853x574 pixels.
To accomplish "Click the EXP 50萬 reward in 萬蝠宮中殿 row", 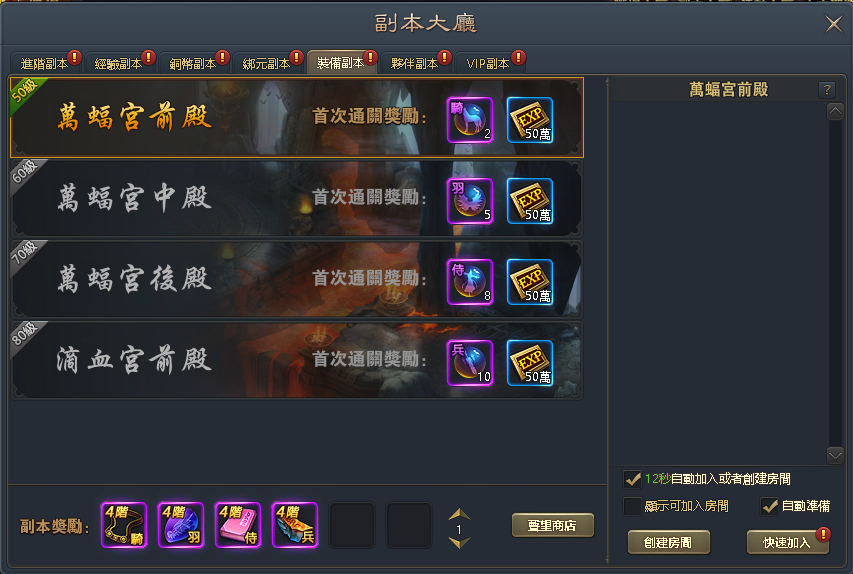I will tap(530, 201).
